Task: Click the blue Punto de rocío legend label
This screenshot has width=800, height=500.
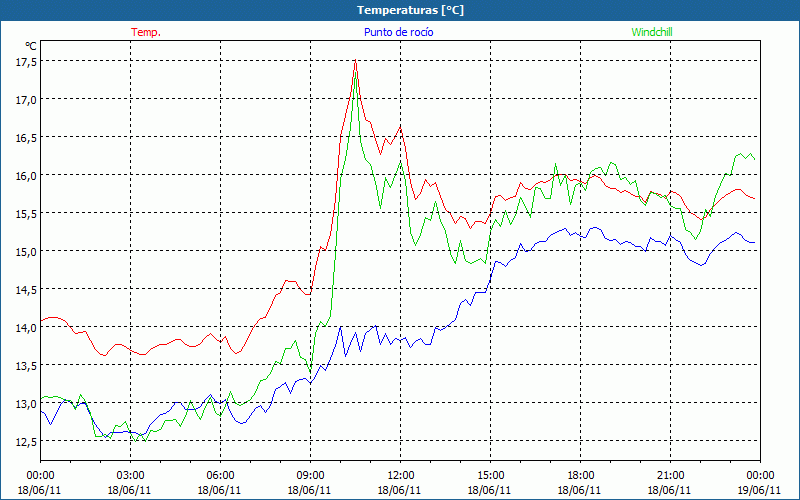Action: point(398,32)
